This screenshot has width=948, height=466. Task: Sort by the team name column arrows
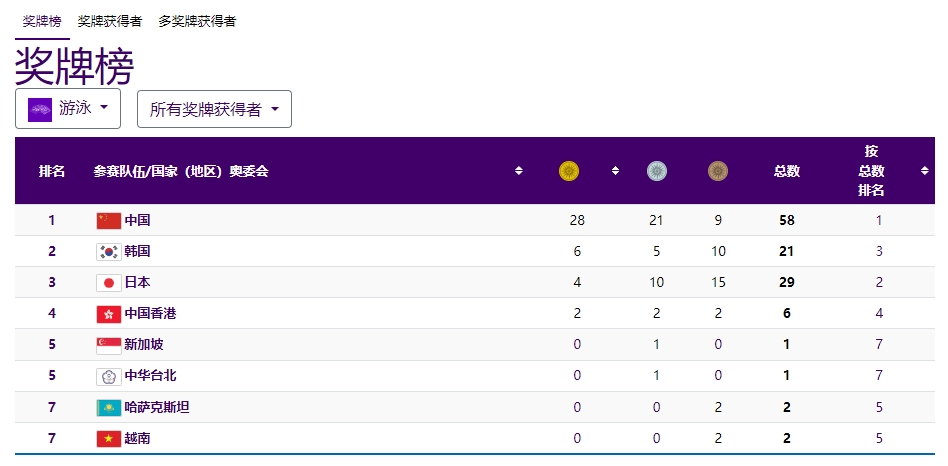518,171
